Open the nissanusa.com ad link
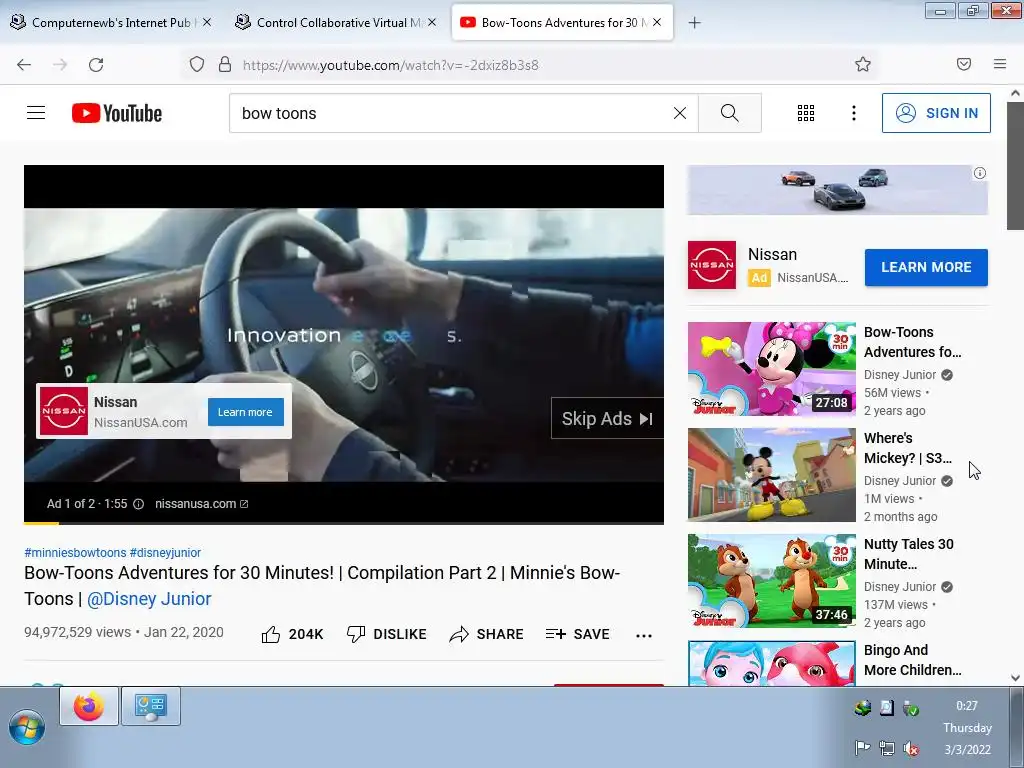 click(201, 504)
